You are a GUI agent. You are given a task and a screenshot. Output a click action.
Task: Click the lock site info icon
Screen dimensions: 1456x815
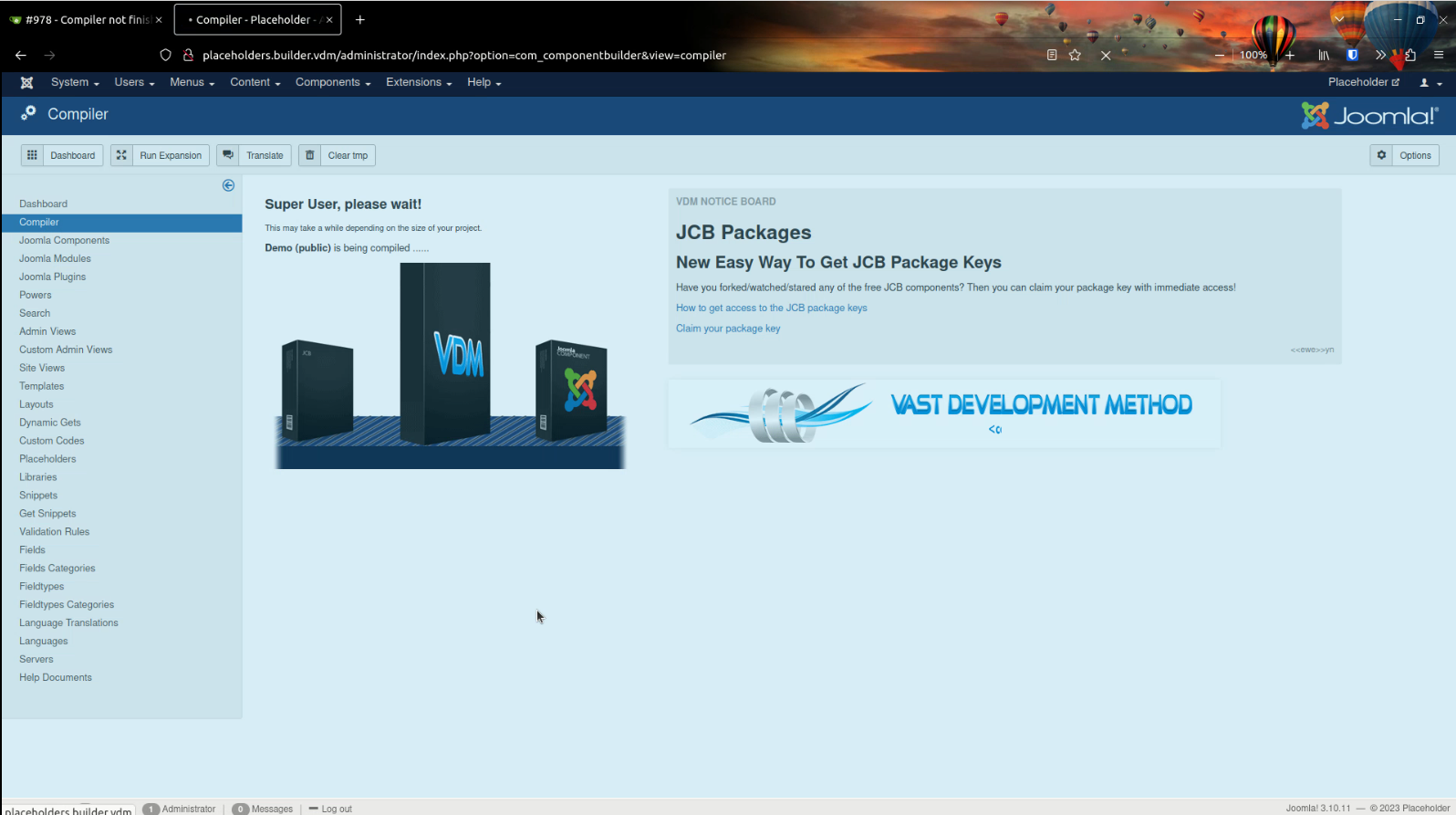188,55
